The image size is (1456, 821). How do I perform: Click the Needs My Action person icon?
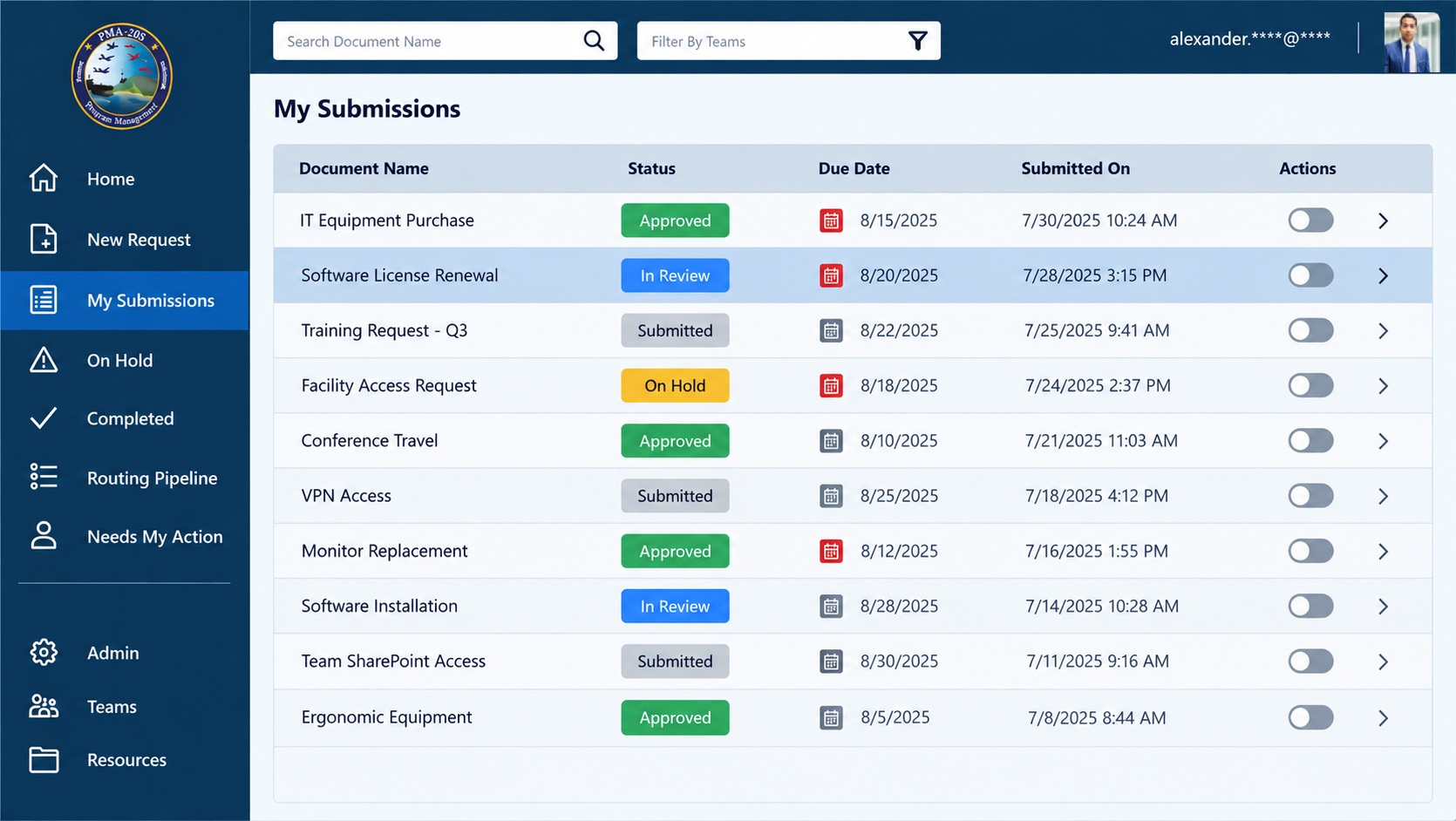coord(44,536)
